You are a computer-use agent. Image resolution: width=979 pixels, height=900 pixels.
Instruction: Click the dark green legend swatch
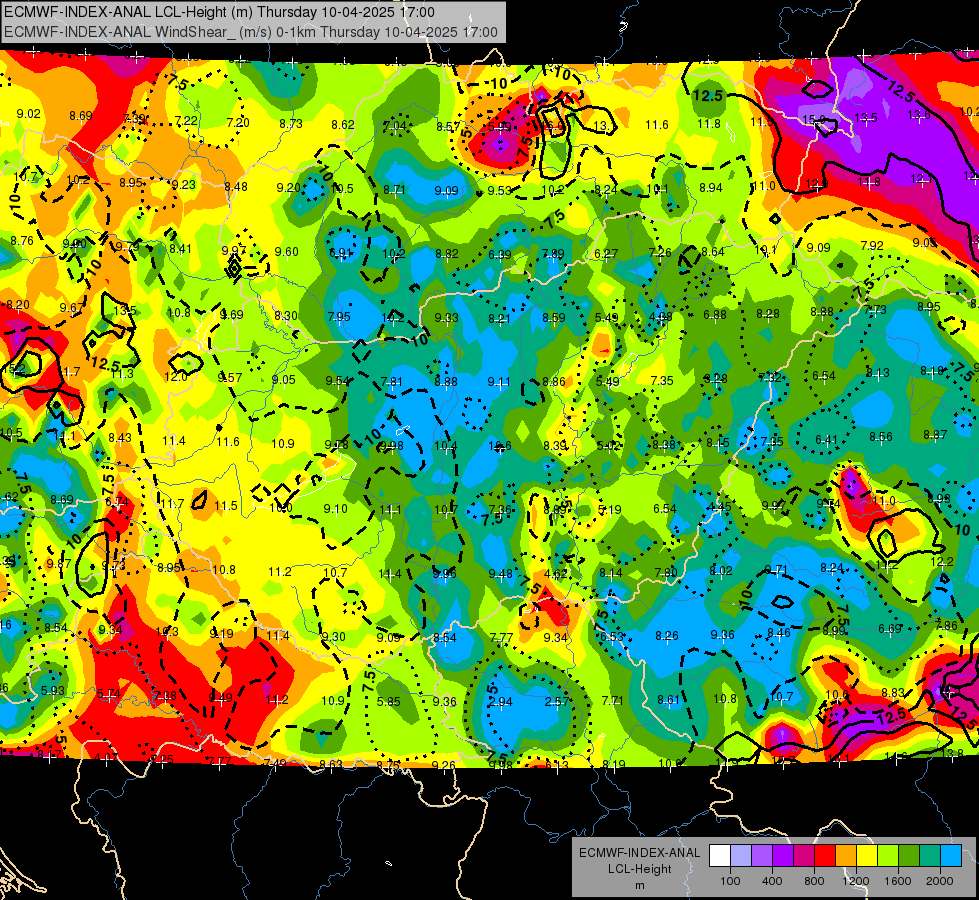tap(908, 856)
